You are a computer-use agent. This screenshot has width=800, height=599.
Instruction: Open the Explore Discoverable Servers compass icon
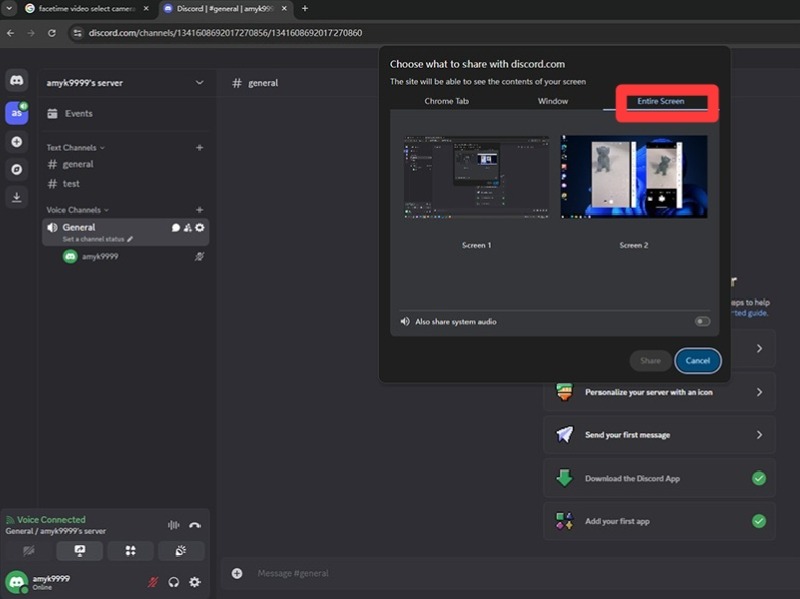[16, 169]
